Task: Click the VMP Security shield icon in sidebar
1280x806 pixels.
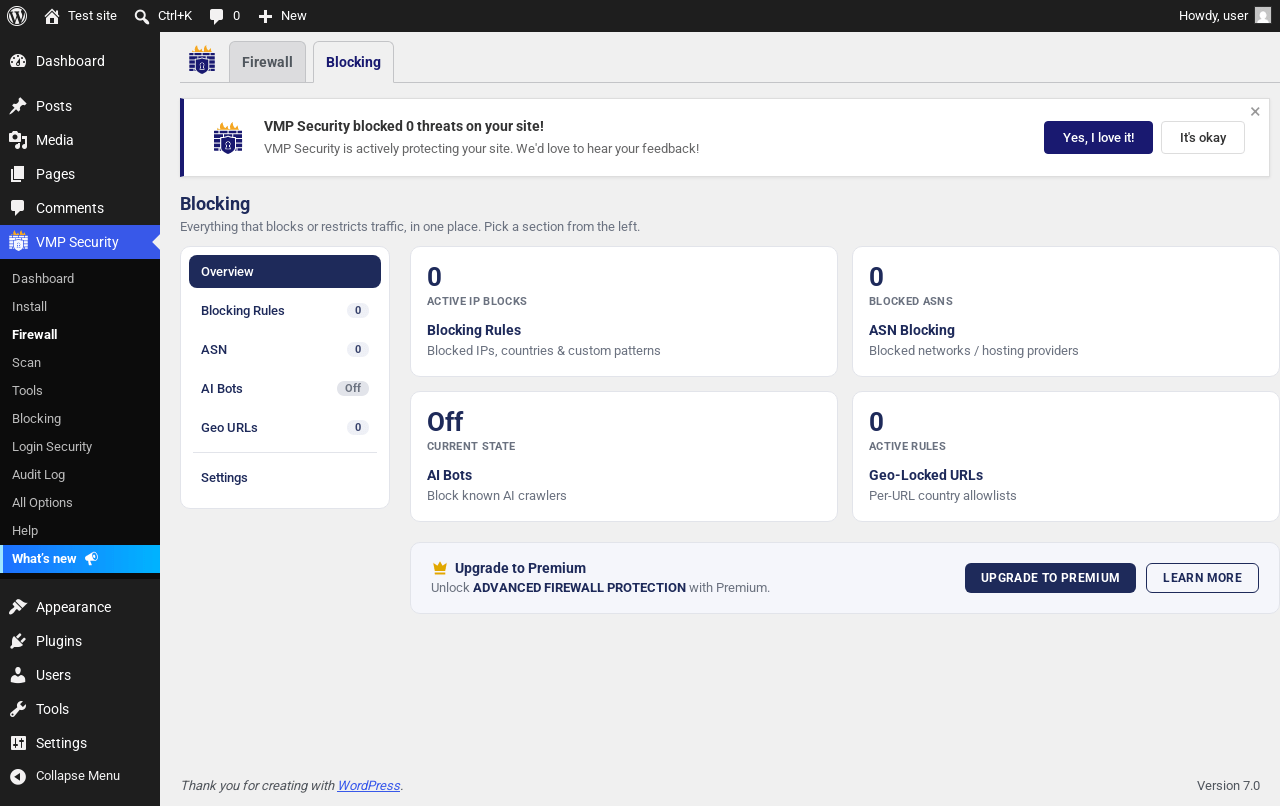Action: point(18,241)
